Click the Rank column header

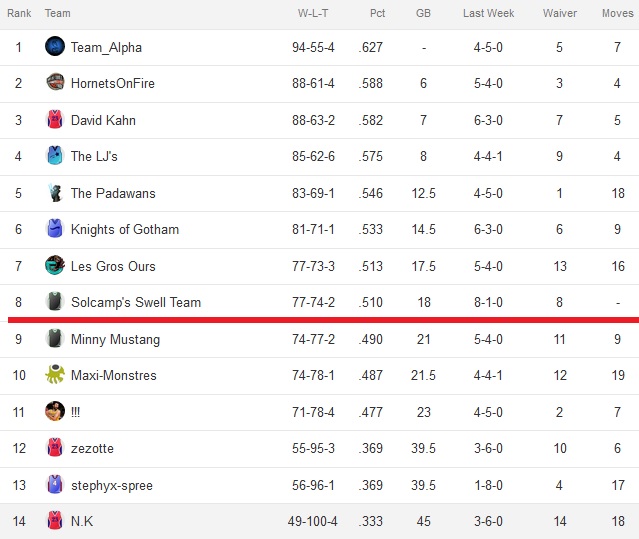point(19,13)
